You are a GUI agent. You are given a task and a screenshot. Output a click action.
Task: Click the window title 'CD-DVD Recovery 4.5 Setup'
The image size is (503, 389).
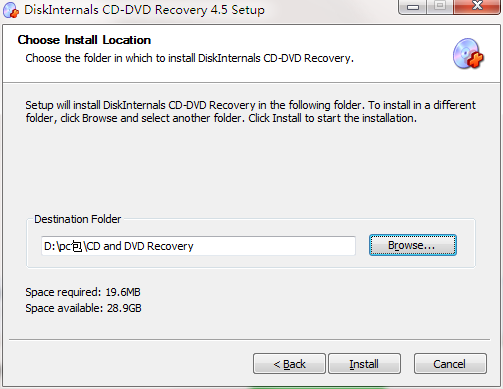[183, 10]
